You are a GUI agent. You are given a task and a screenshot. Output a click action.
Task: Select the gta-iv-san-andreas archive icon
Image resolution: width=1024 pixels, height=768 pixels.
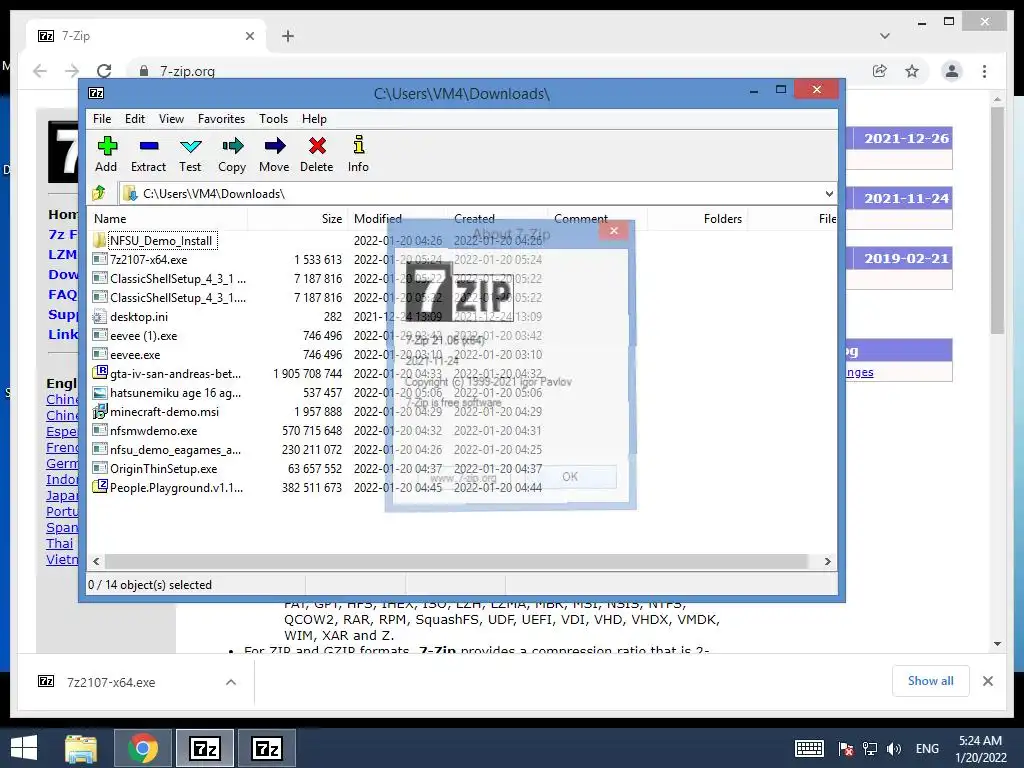[x=99, y=373]
